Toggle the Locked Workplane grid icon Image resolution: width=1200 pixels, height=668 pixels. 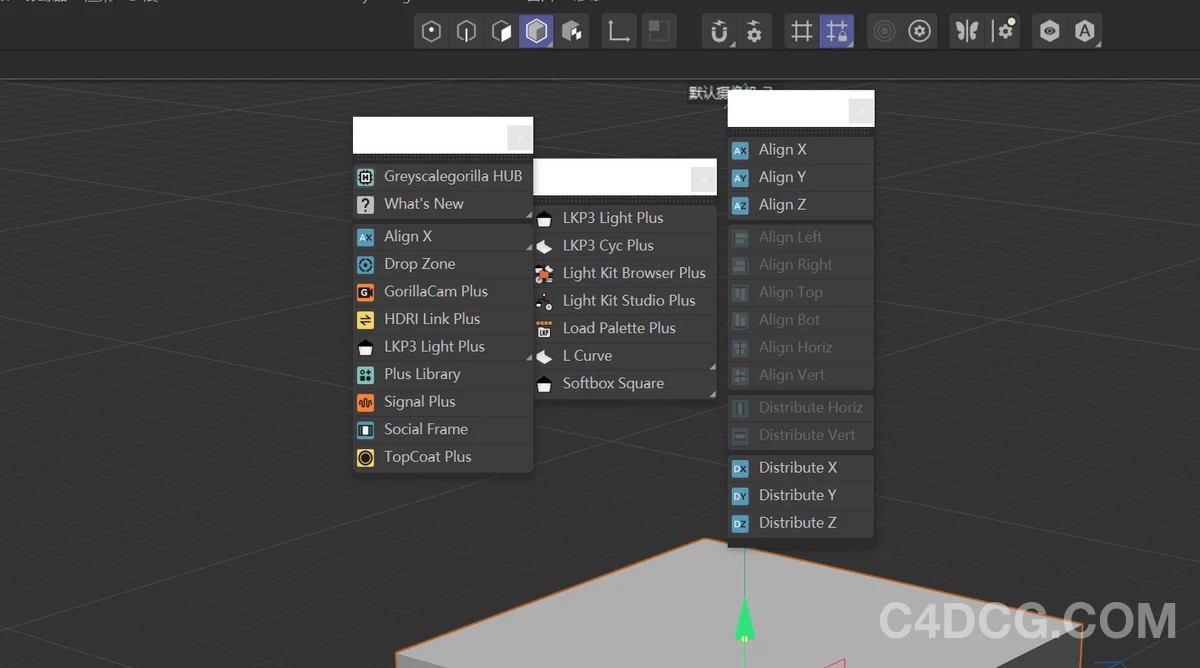point(836,32)
